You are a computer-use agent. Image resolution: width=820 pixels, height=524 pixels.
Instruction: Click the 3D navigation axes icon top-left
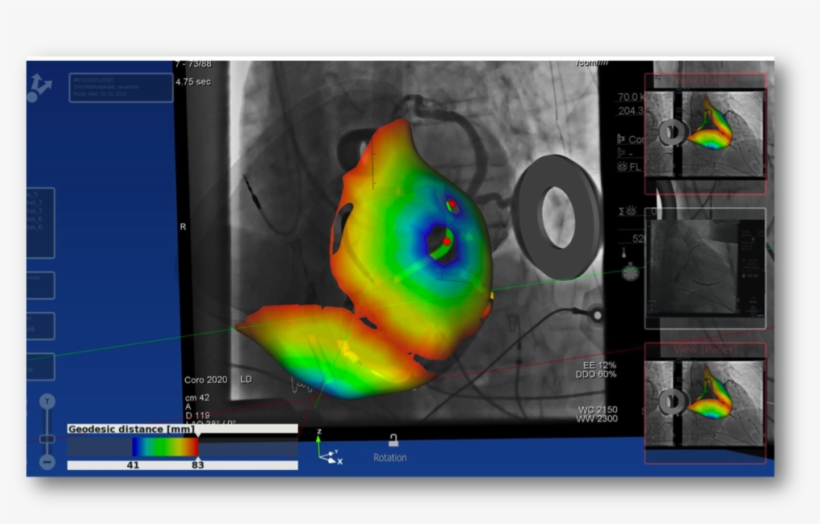click(40, 85)
